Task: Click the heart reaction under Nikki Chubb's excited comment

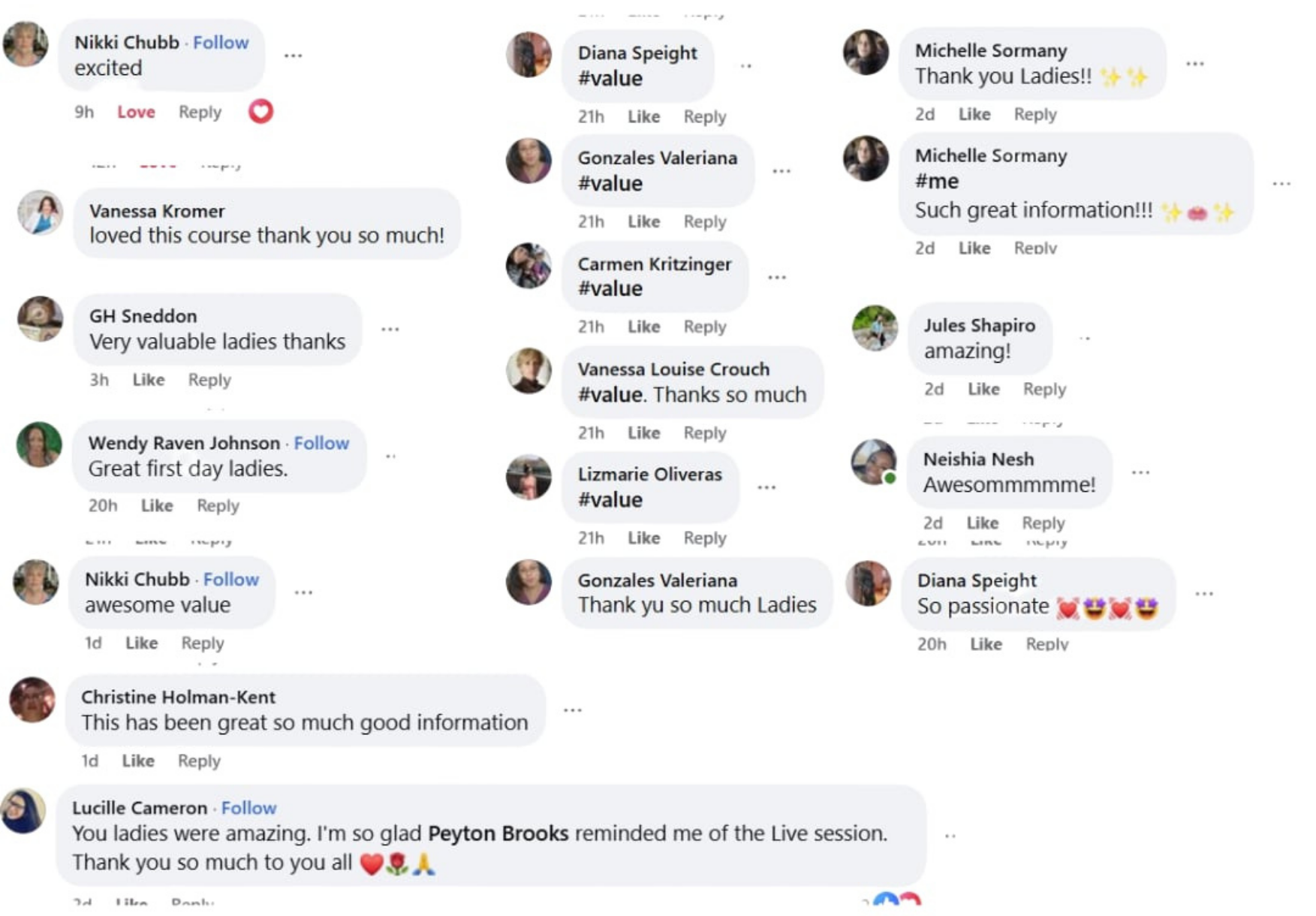Action: click(x=260, y=112)
